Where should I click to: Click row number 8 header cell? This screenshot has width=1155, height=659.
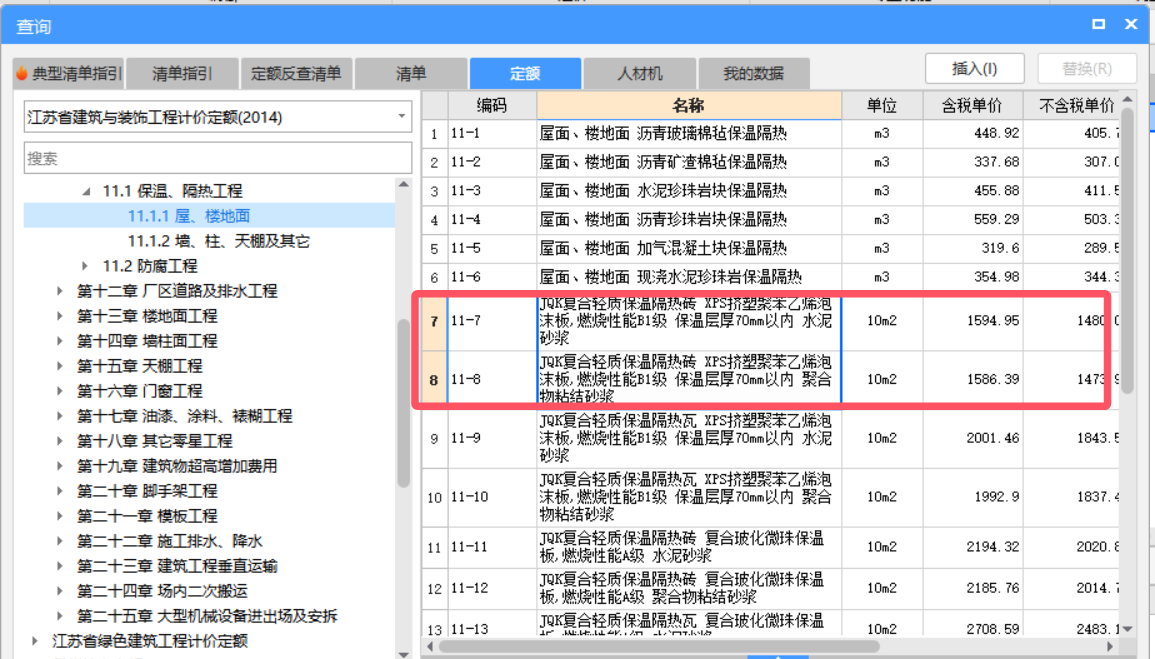pos(434,379)
